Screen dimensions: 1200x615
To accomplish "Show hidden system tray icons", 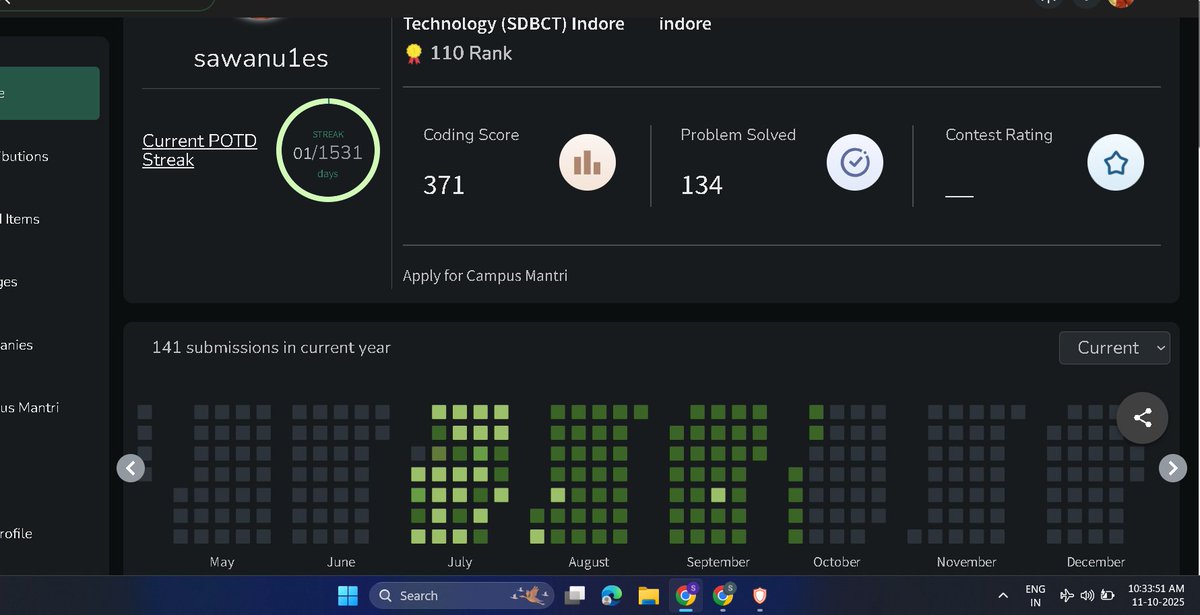I will point(1003,596).
